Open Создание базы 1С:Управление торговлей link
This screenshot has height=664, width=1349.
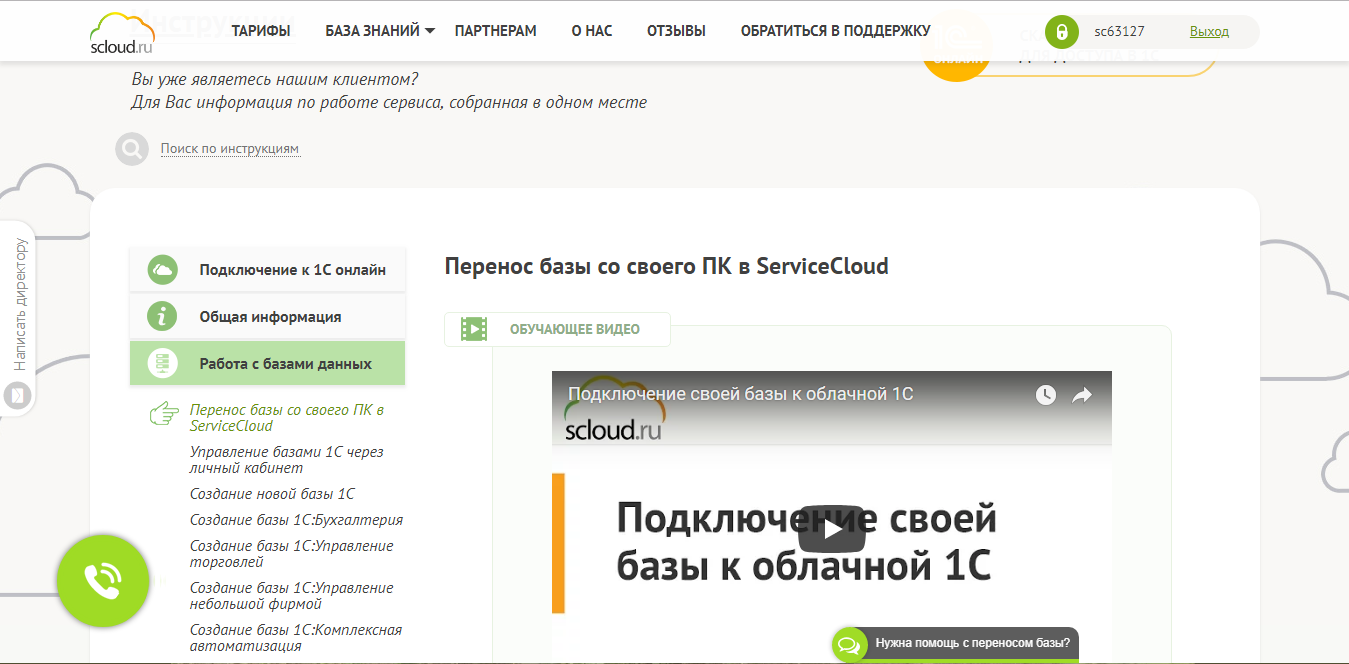click(291, 554)
